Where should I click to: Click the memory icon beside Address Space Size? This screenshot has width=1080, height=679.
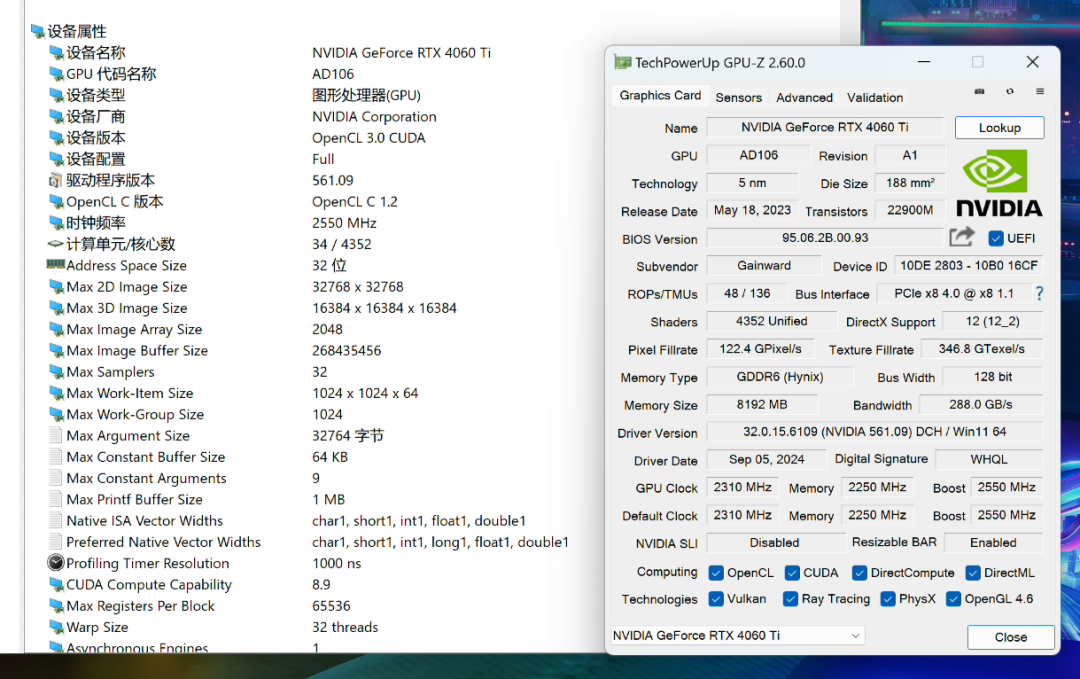56,264
